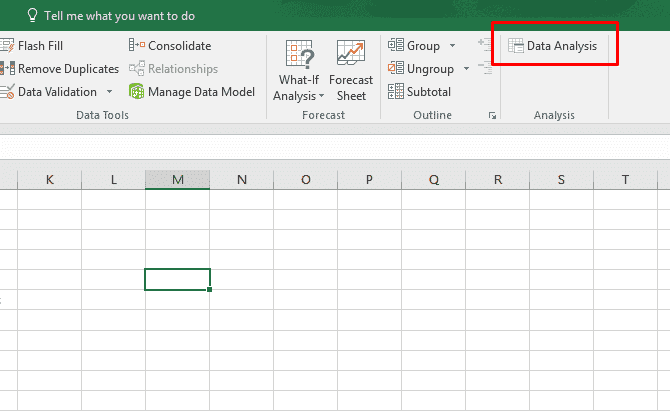Click the Subtotal button
Viewport: 670px width, 411px height.
[x=419, y=91]
